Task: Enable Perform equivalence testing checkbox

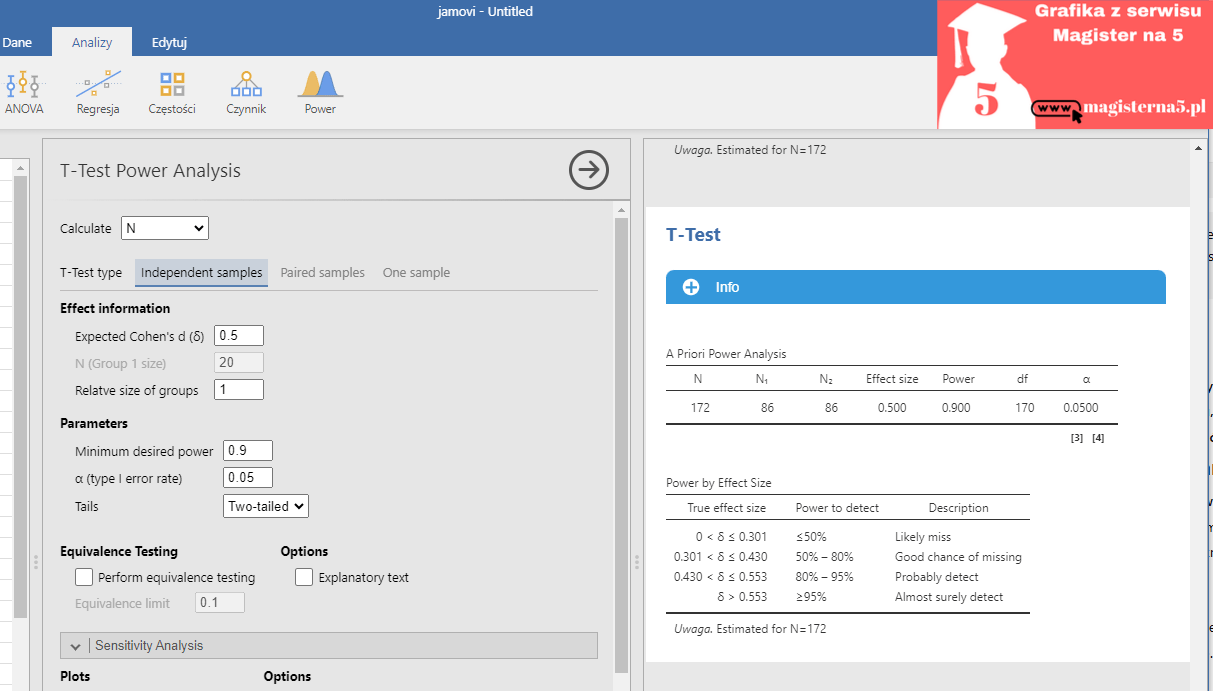Action: [84, 577]
